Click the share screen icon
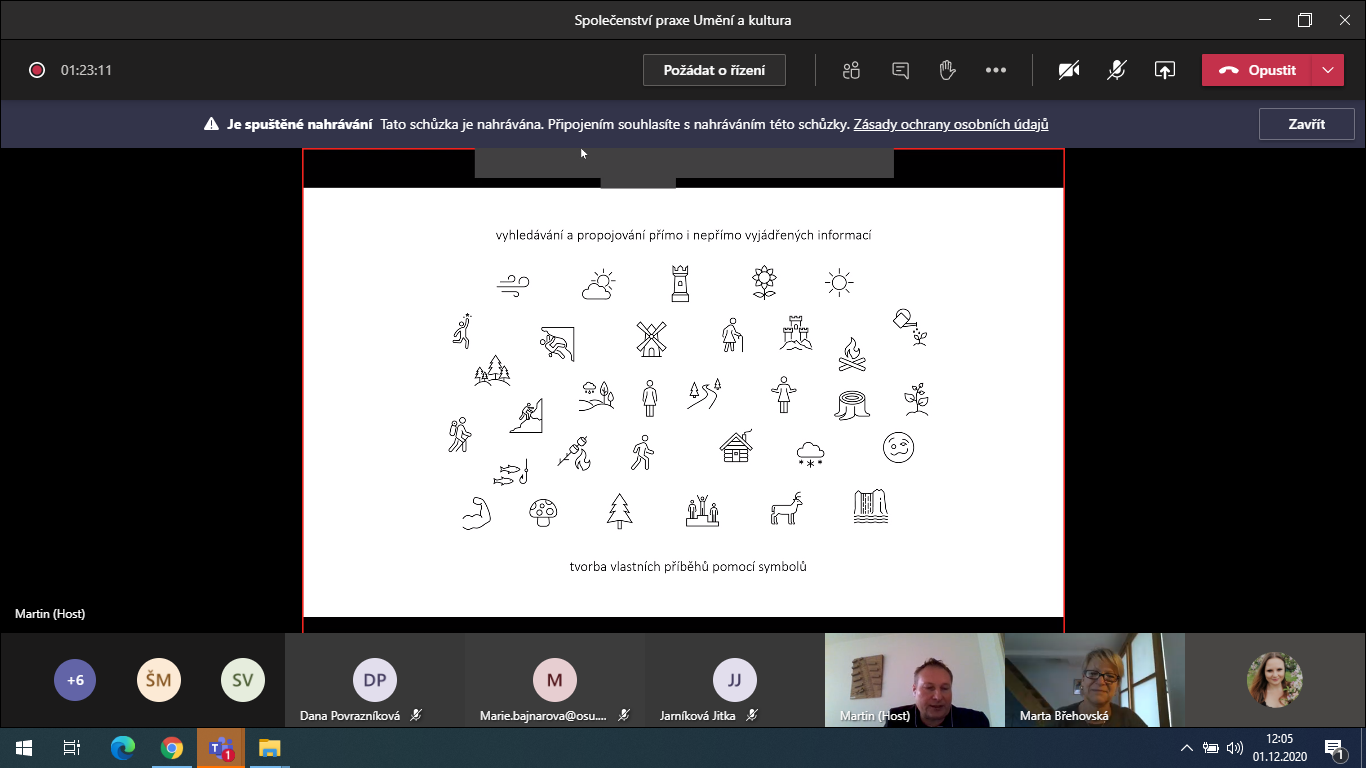This screenshot has width=1366, height=768. click(1164, 70)
